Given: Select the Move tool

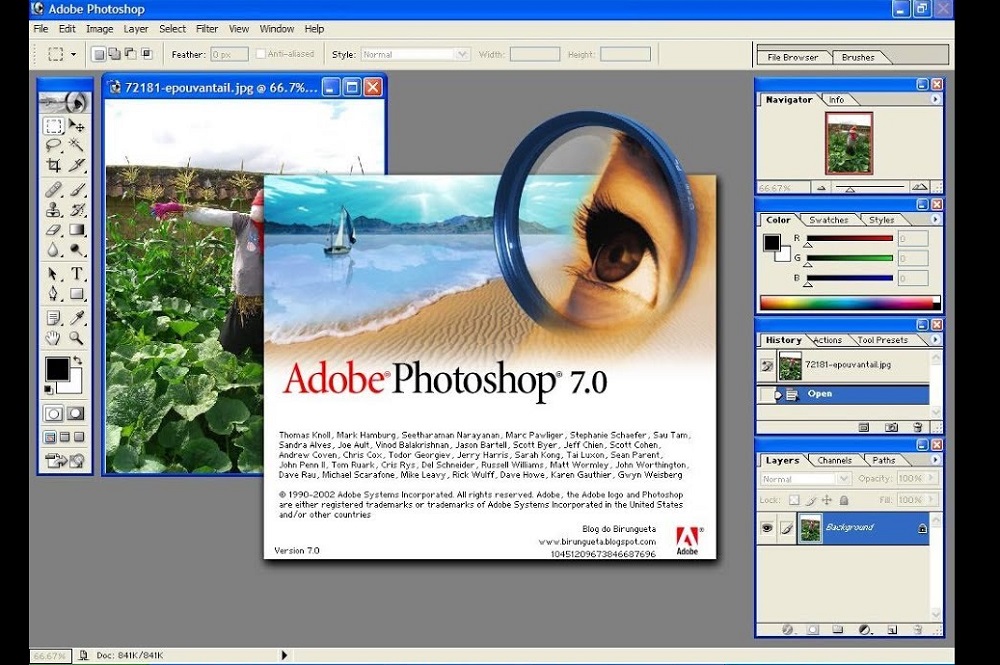Looking at the screenshot, I should pos(77,126).
